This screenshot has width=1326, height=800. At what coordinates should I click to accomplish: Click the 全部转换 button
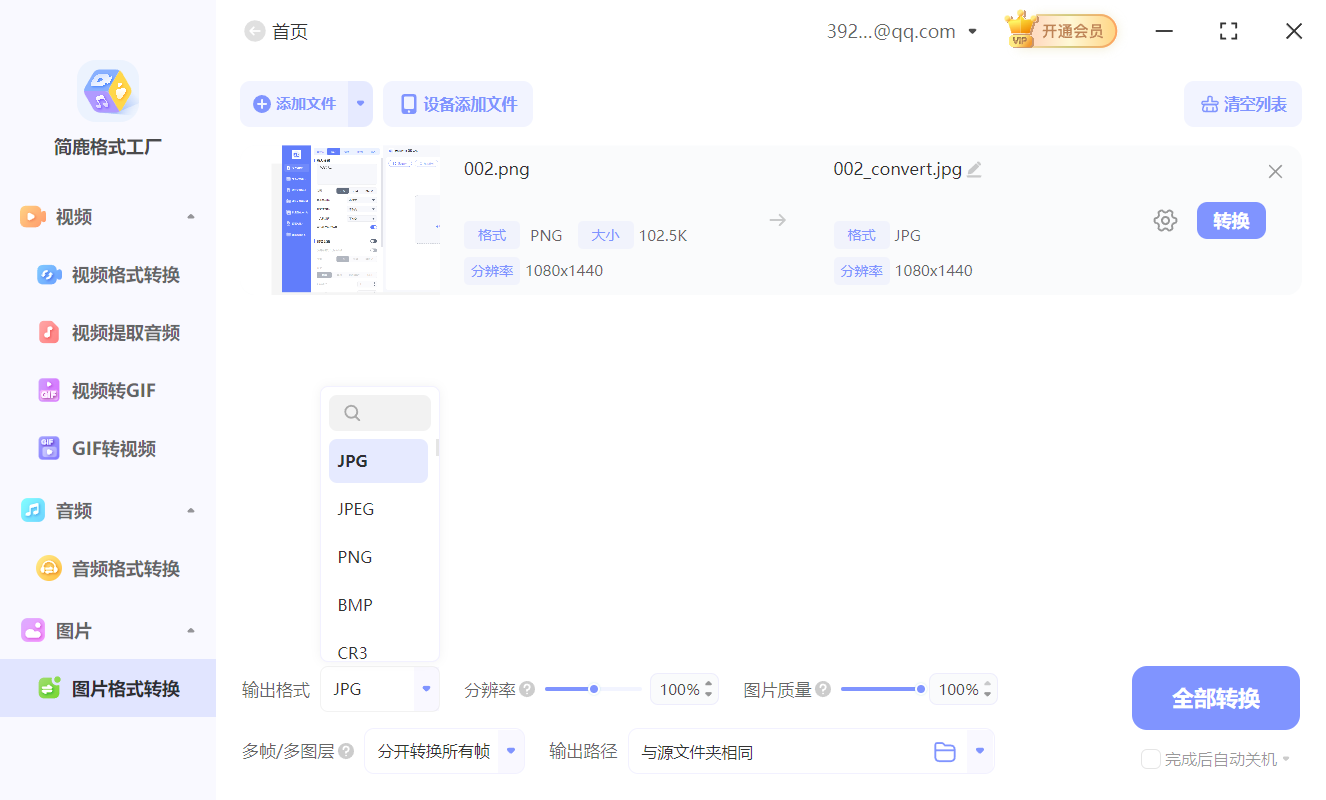pyautogui.click(x=1215, y=697)
